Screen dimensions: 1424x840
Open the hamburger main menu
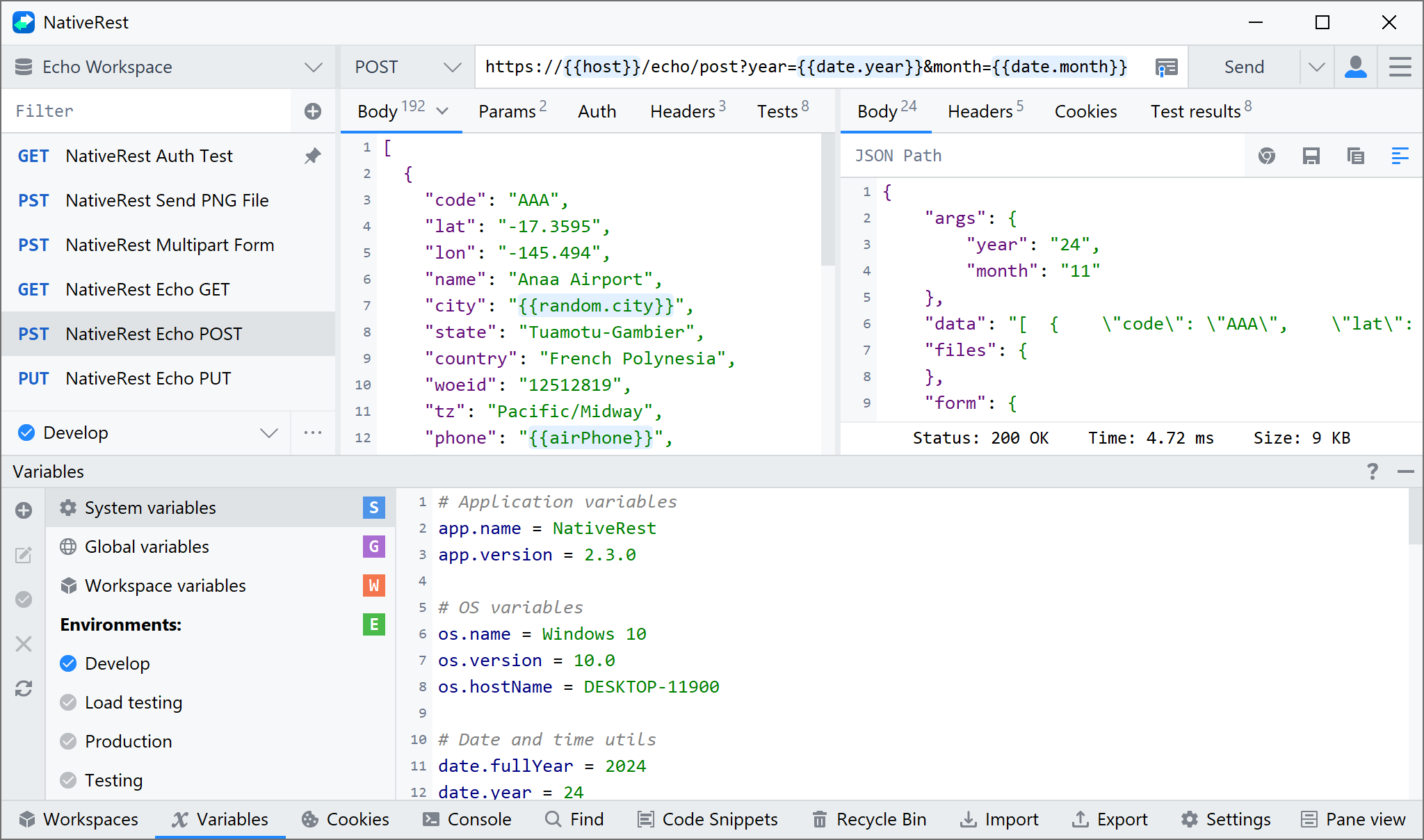pyautogui.click(x=1400, y=67)
